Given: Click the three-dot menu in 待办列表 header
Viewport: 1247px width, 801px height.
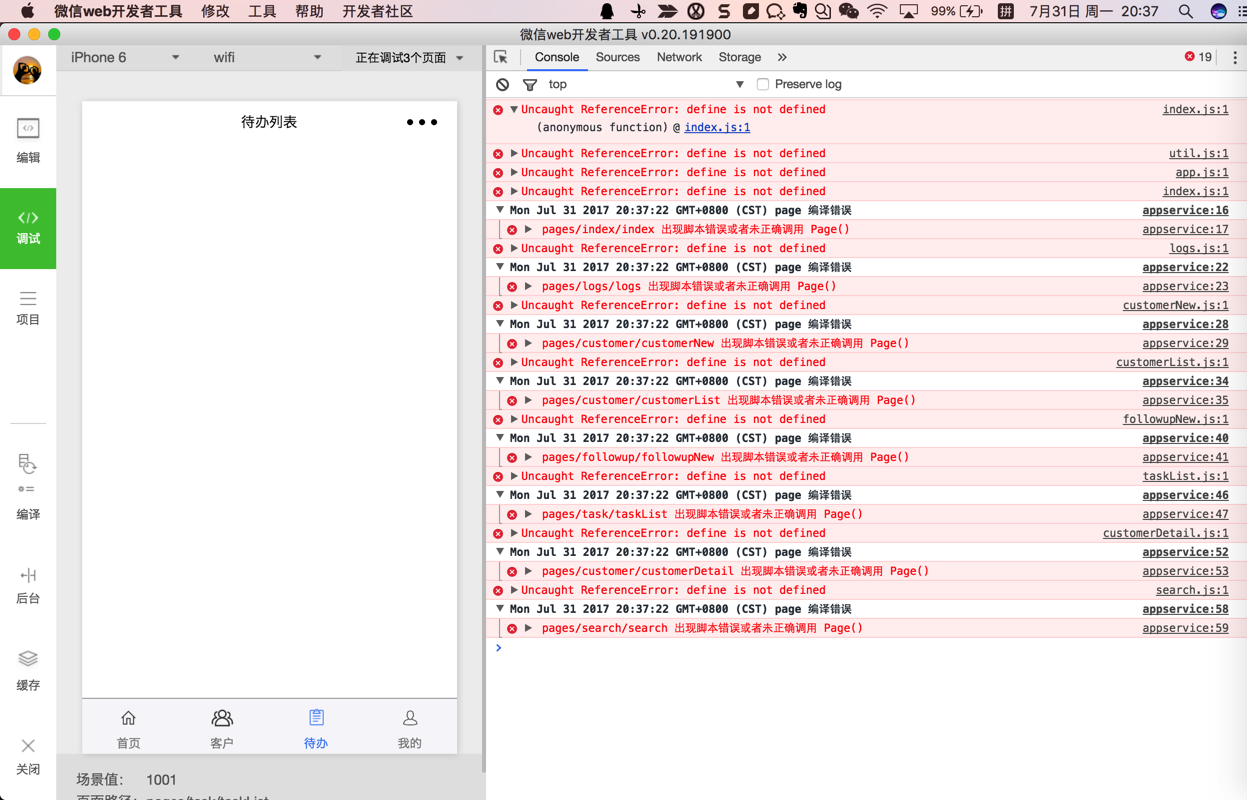Looking at the screenshot, I should tap(421, 122).
